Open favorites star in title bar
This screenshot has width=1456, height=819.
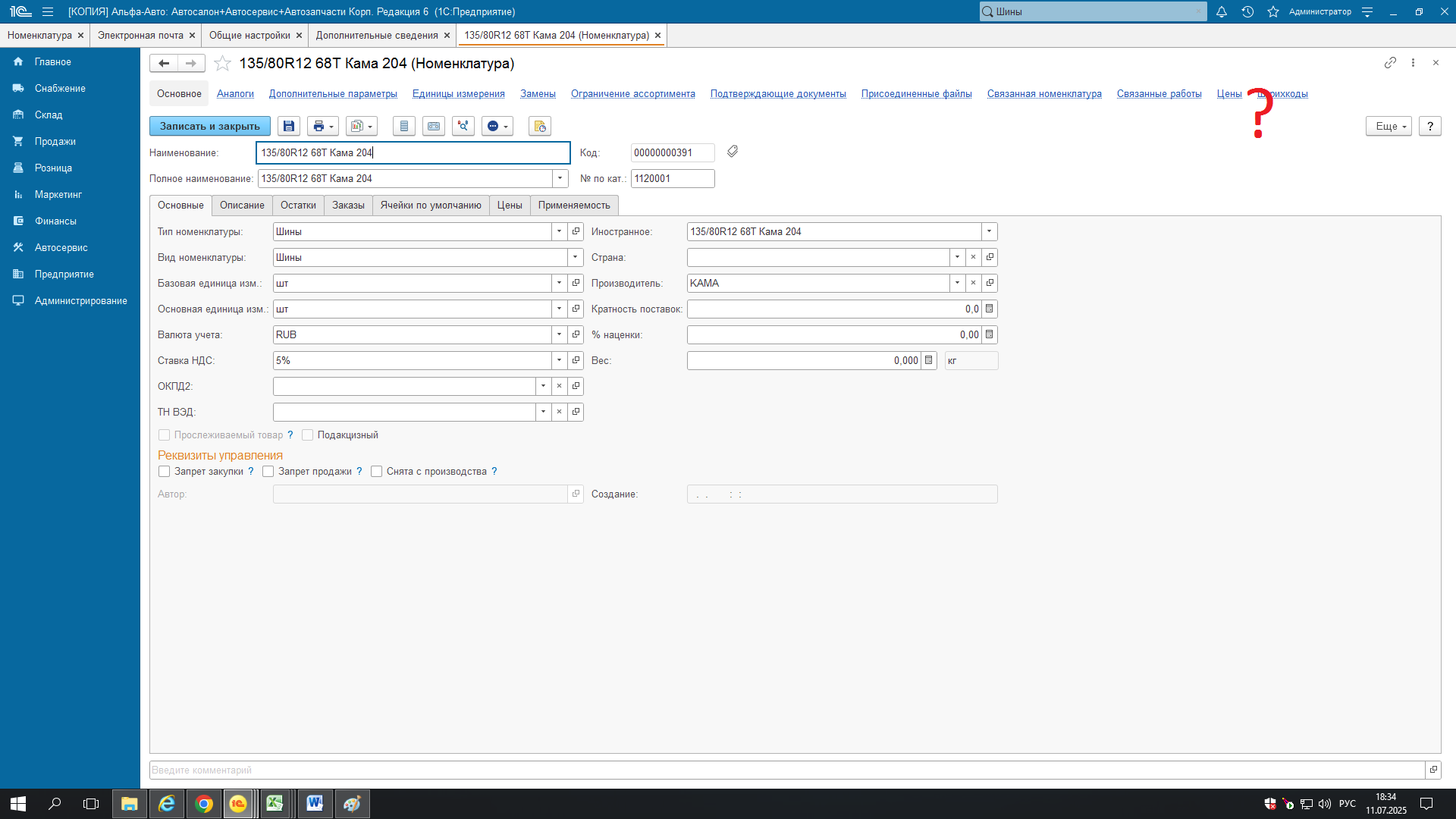click(x=1273, y=11)
